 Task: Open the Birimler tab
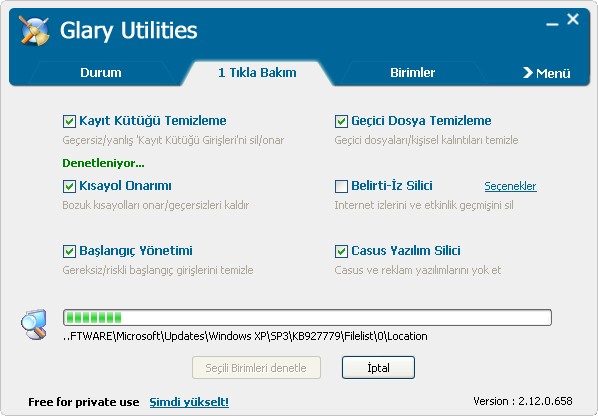[412, 72]
